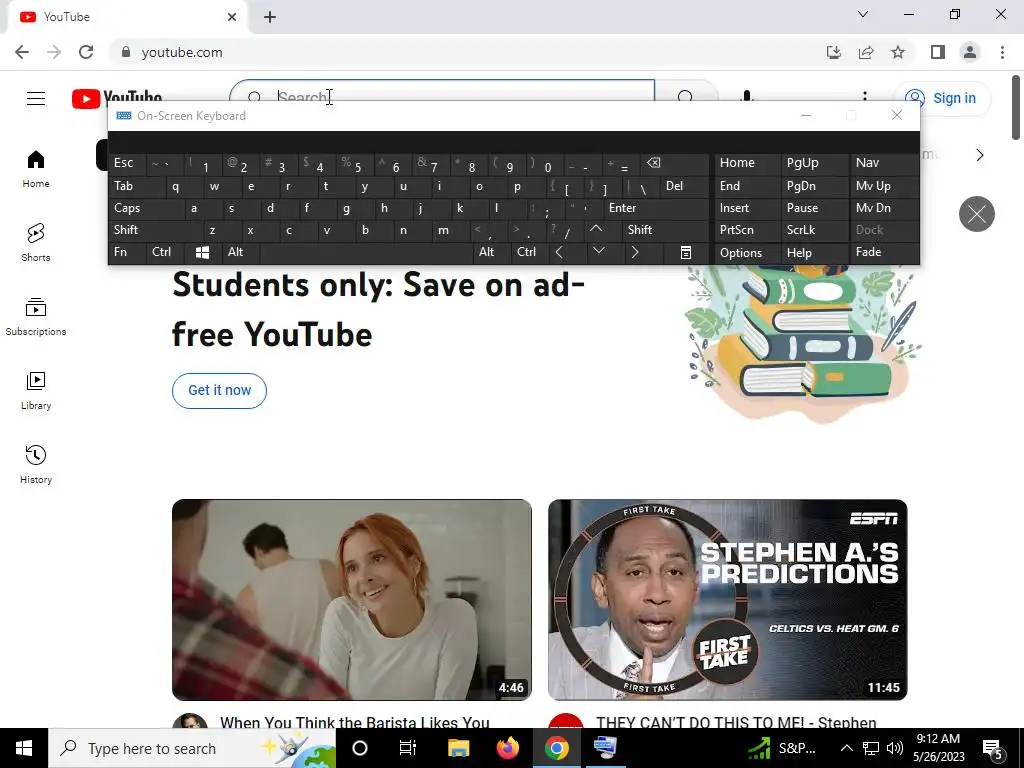Dismiss the promo banner with round X
The height and width of the screenshot is (768, 1024).
coord(976,214)
